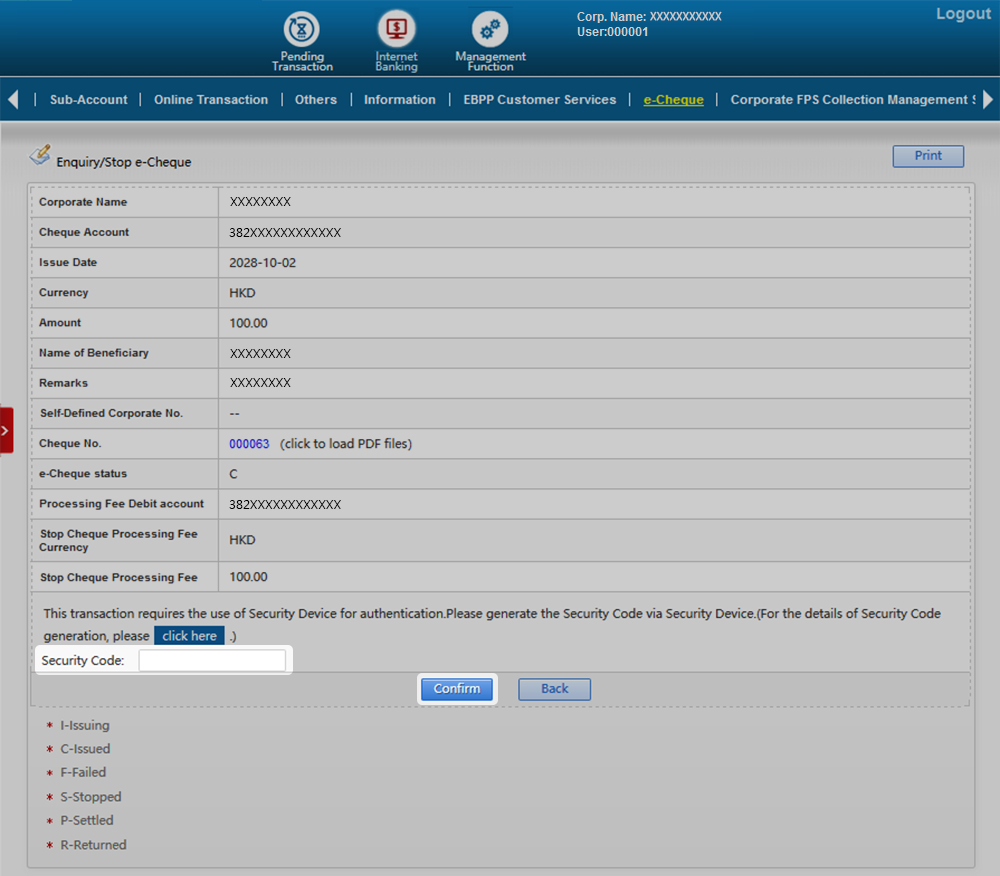
Task: Open the Online Transaction menu
Action: 211,100
